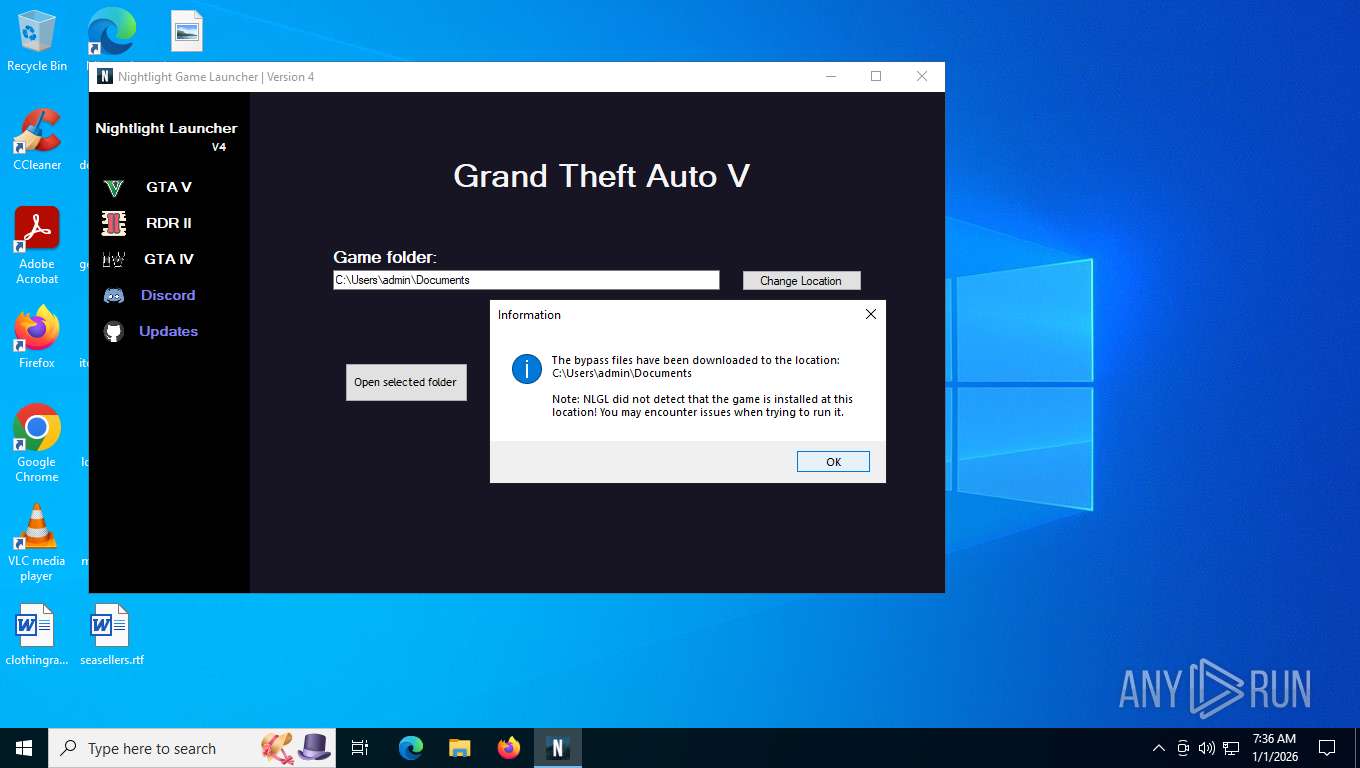
Task: Launch Edge from the taskbar
Action: [x=410, y=748]
